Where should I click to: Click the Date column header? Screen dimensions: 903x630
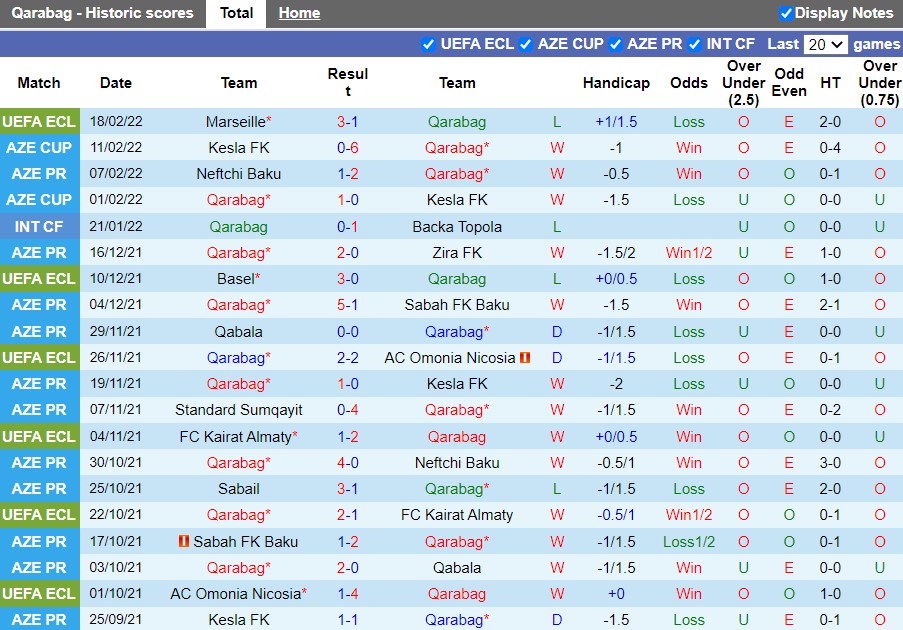click(116, 83)
